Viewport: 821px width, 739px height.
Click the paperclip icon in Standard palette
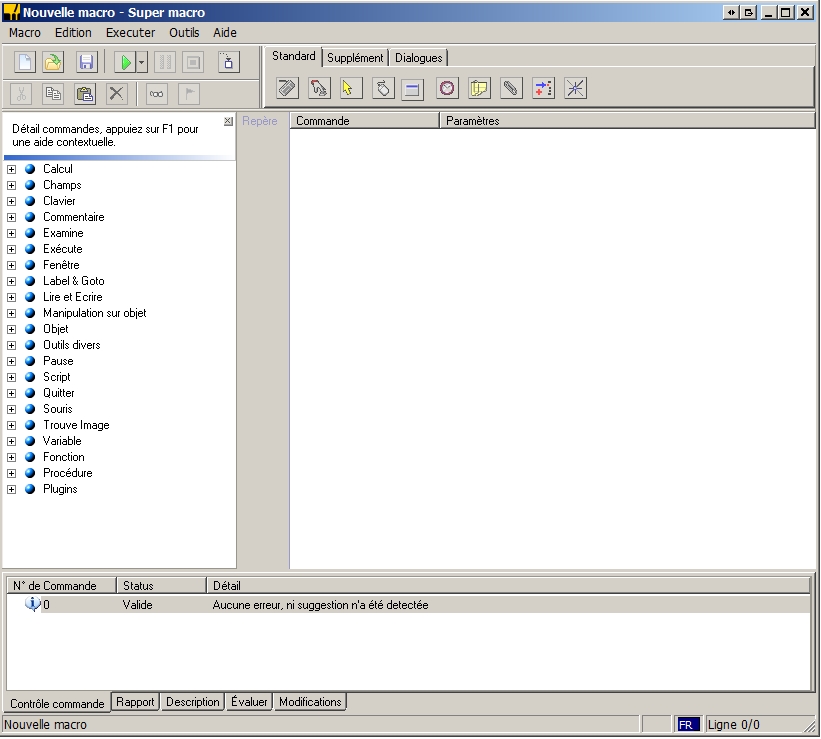pos(511,88)
